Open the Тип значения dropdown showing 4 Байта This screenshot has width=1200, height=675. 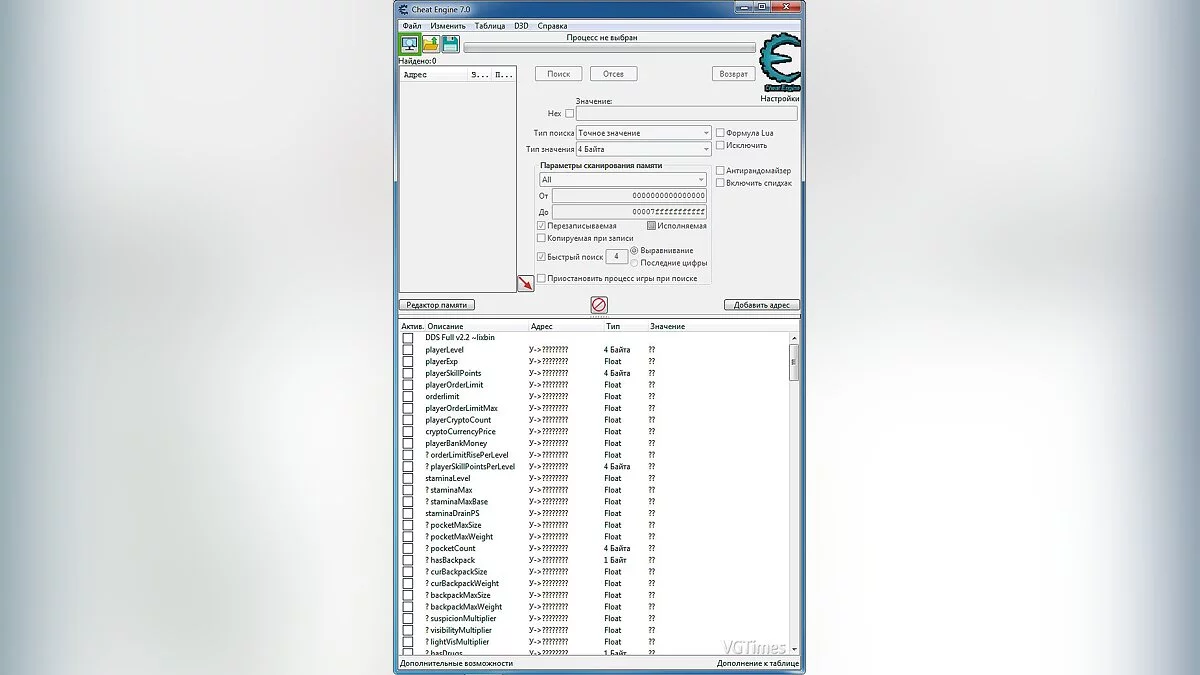[706, 149]
